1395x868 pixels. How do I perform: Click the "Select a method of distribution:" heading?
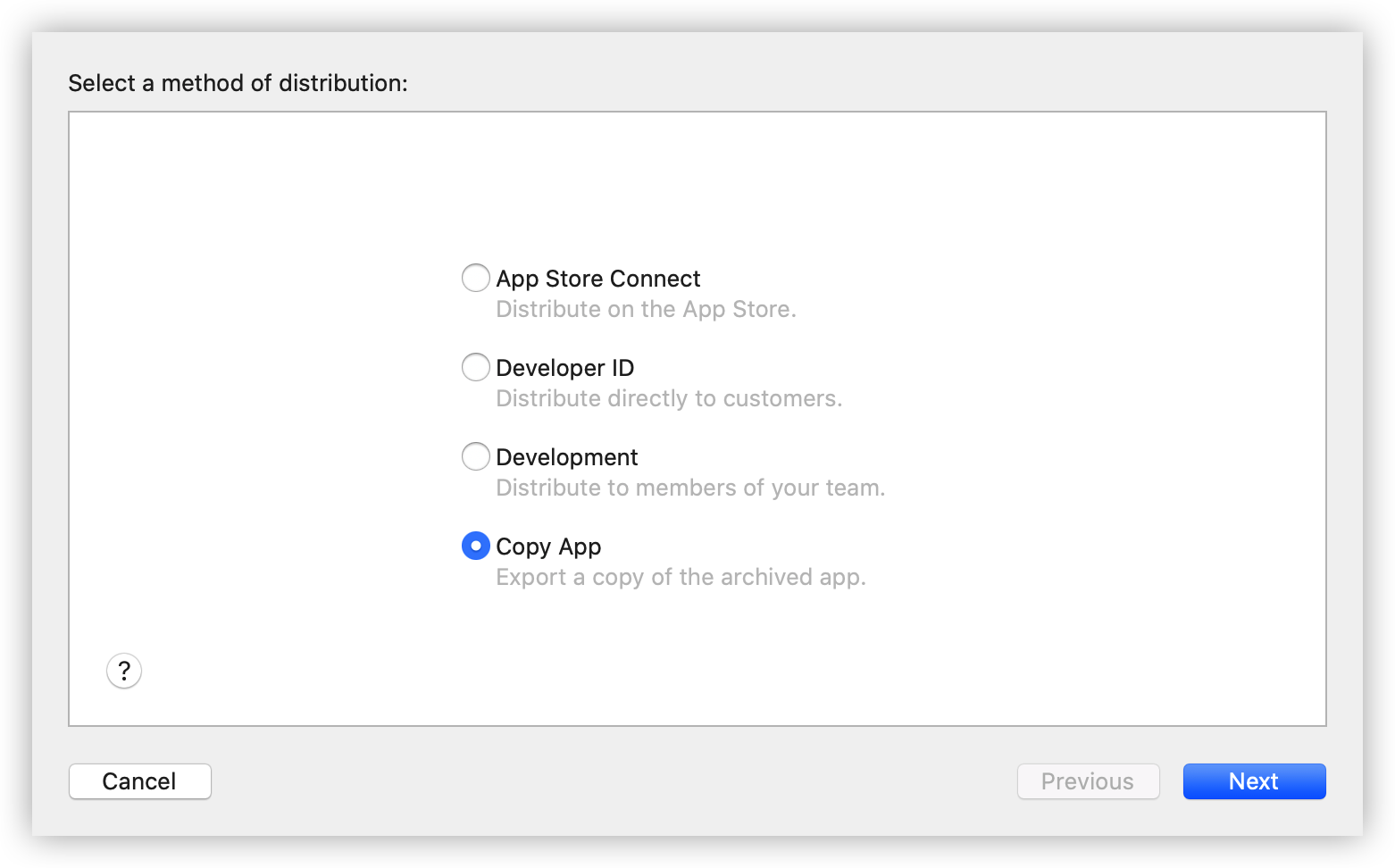pyautogui.click(x=238, y=83)
